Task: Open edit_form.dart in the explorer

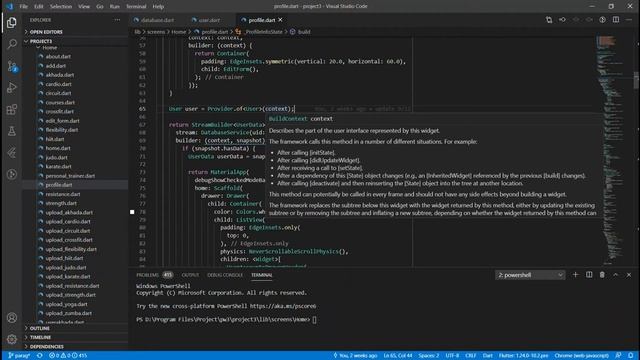Action: tap(62, 121)
